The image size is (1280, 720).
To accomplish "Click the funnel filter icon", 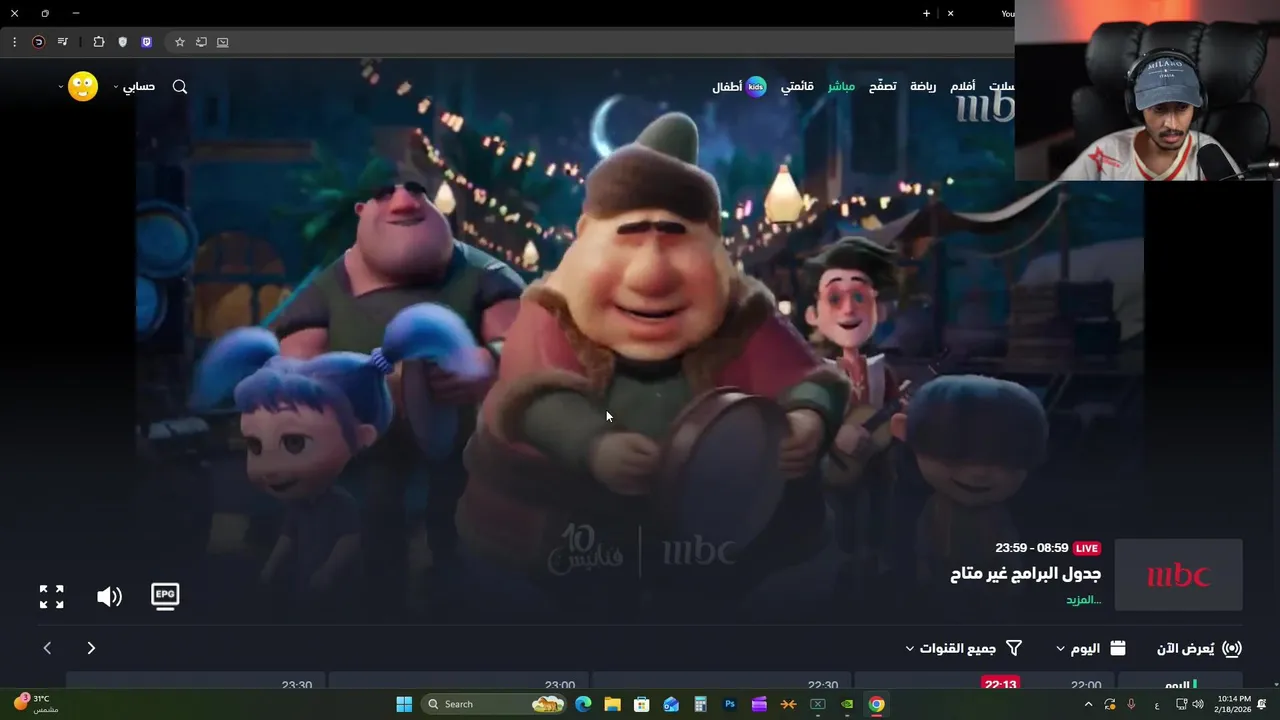I will click(1013, 648).
